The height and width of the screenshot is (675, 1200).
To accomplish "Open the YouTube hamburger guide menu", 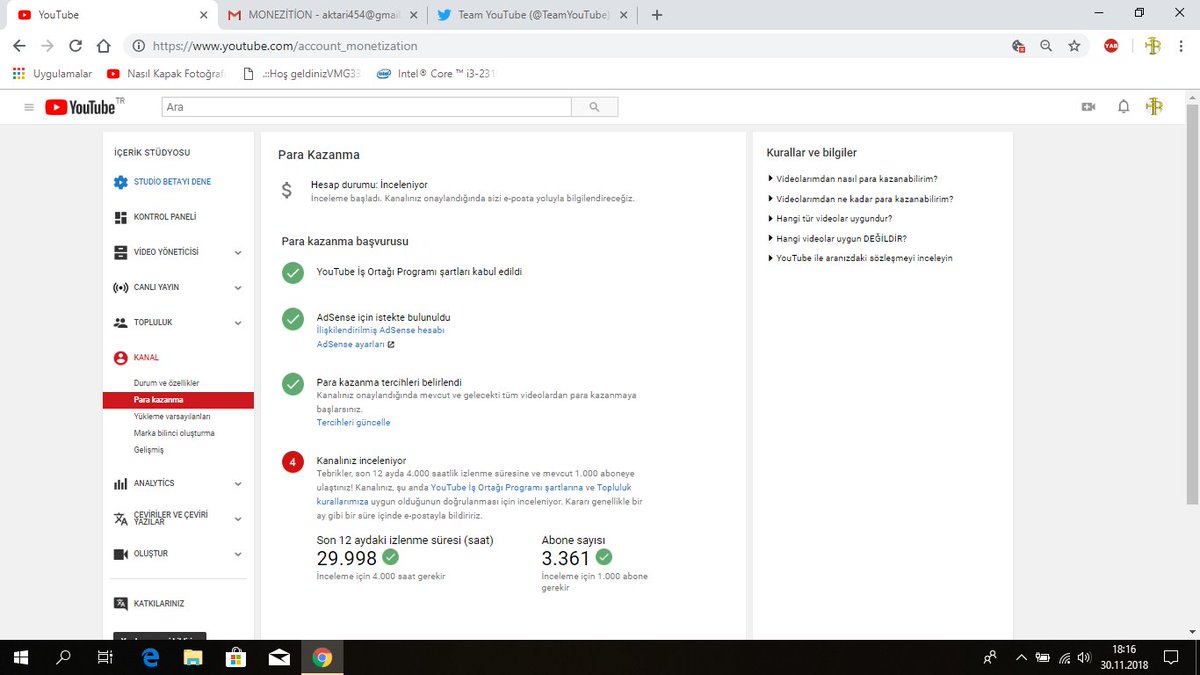I will click(28, 107).
